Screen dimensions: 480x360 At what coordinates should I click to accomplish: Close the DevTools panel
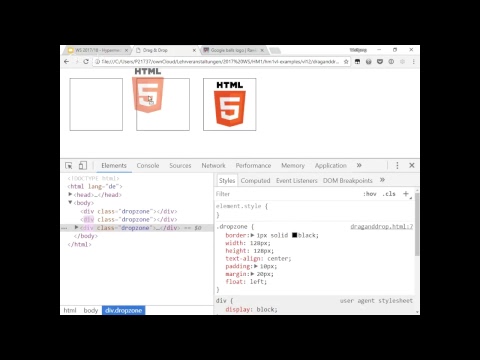(x=412, y=165)
